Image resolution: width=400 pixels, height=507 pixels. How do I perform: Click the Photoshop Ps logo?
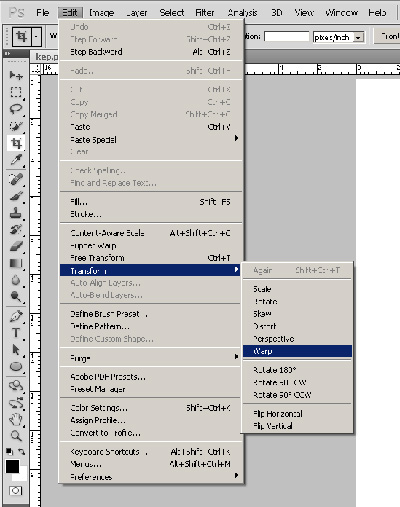click(17, 13)
